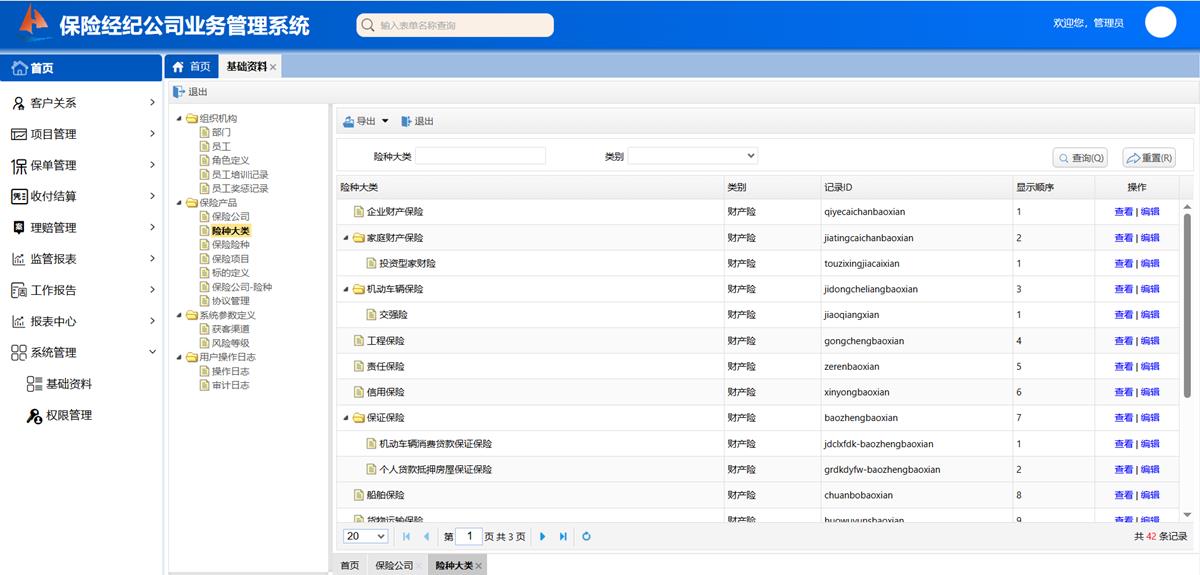1200x575 pixels.
Task: Select 角色定义 in the tree
Action: (230, 160)
